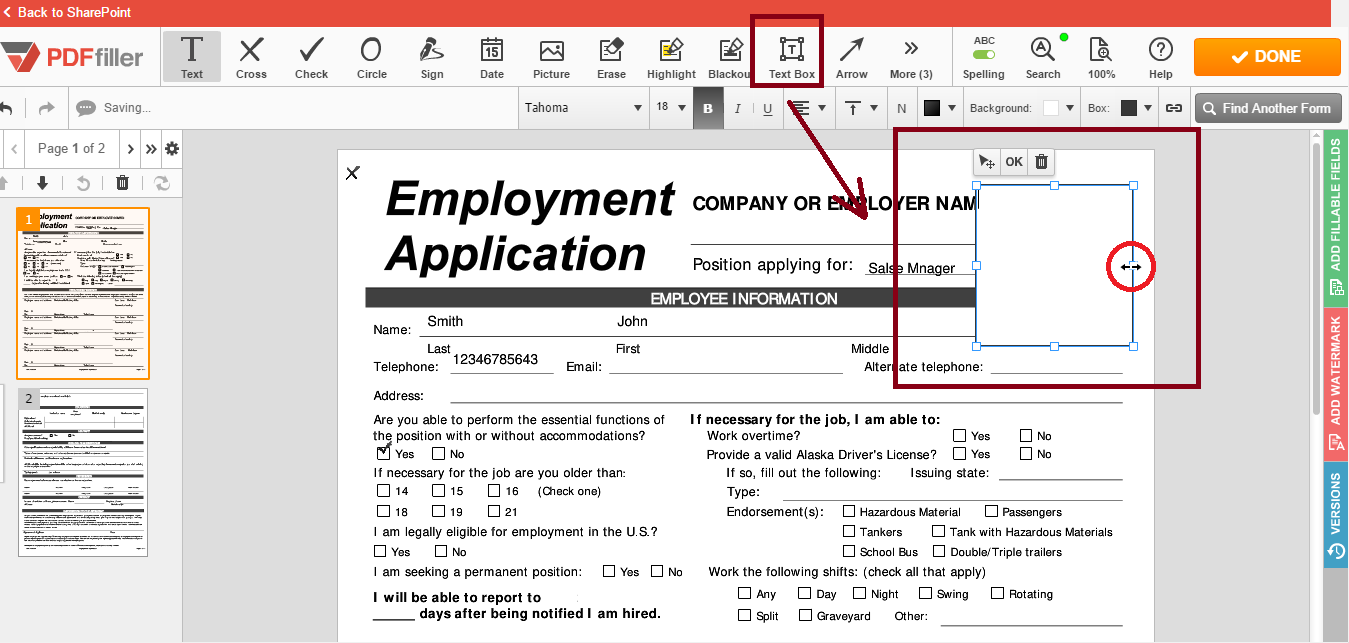The height and width of the screenshot is (643, 1349).
Task: Click the link icon in formatting bar
Action: [1174, 108]
